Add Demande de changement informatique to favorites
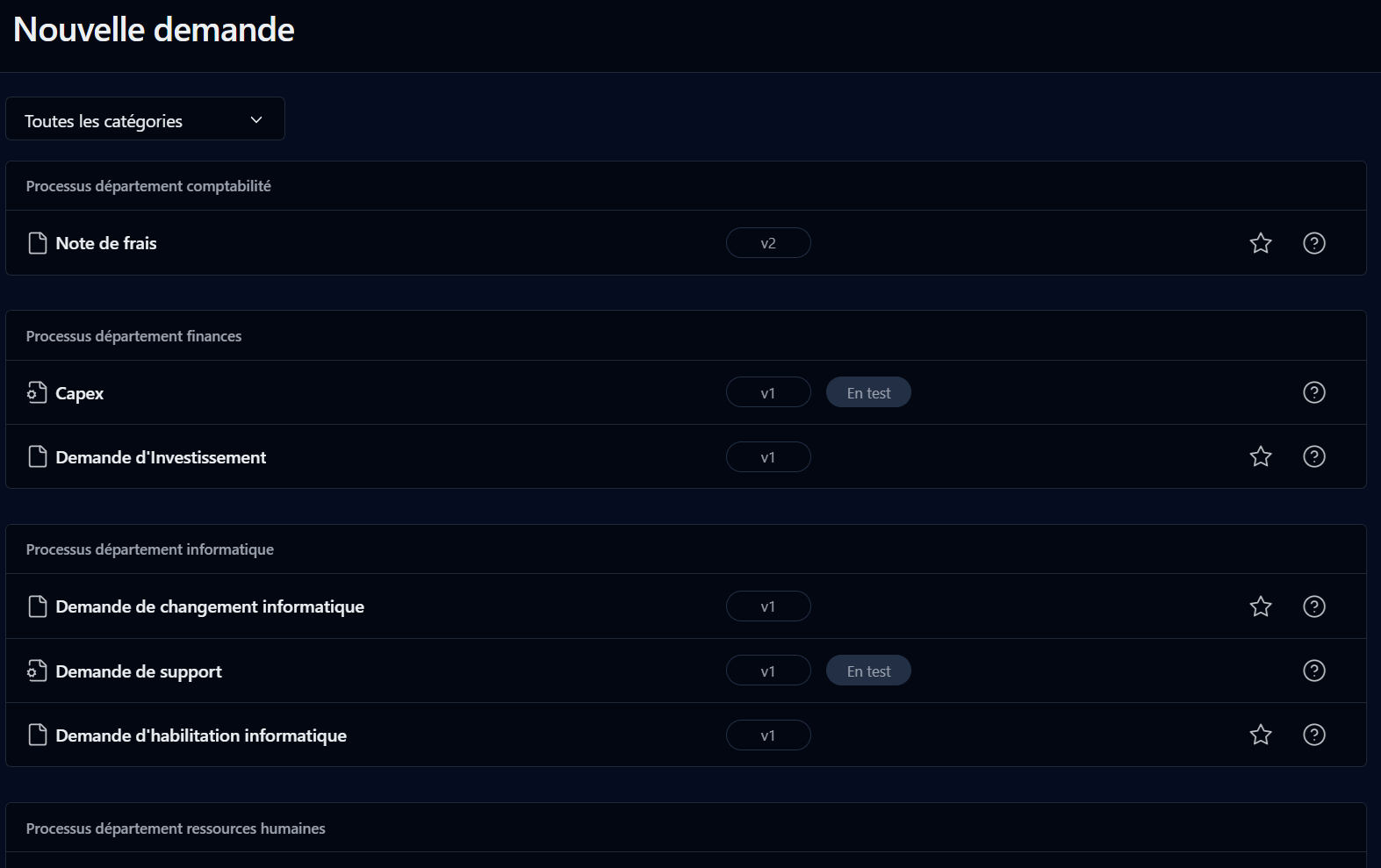 click(x=1261, y=606)
